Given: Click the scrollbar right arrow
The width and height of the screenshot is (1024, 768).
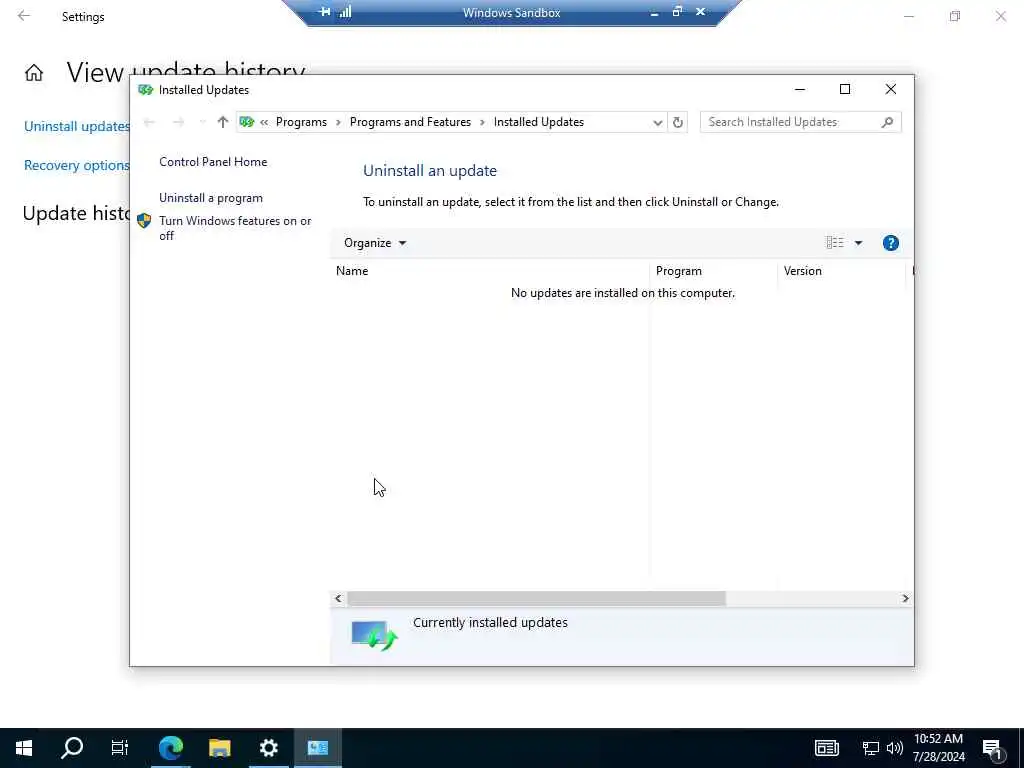Looking at the screenshot, I should tap(905, 598).
